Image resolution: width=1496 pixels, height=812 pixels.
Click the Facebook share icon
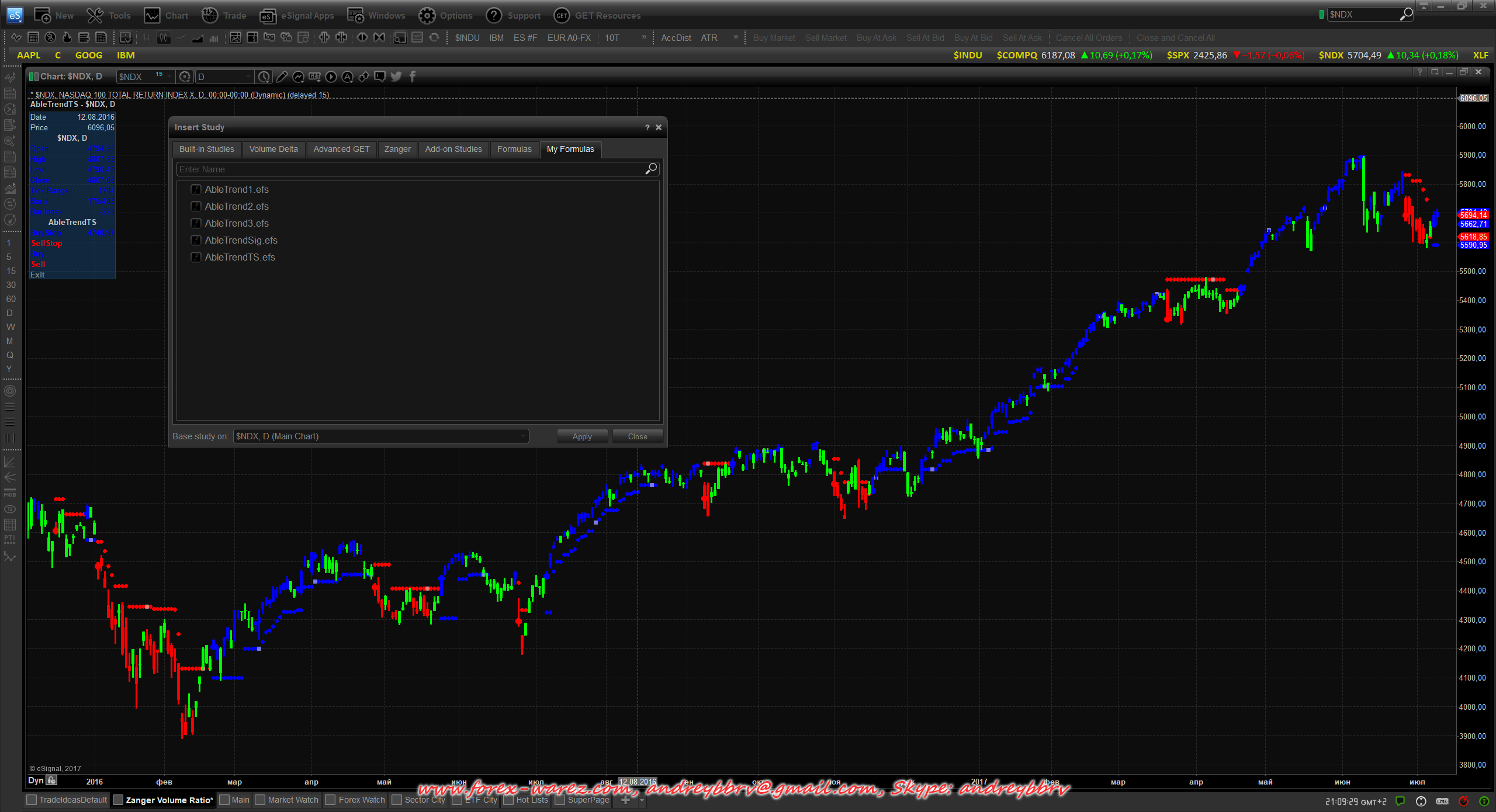(413, 77)
